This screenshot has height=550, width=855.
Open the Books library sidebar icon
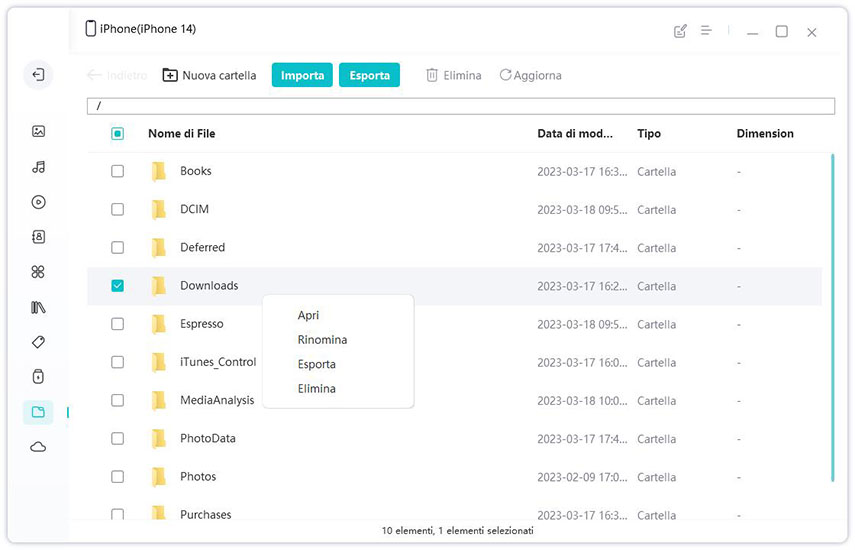(38, 307)
